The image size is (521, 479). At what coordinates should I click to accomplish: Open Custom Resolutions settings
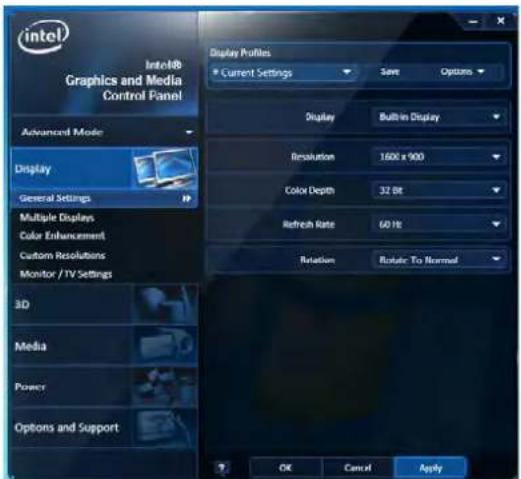pos(62,255)
